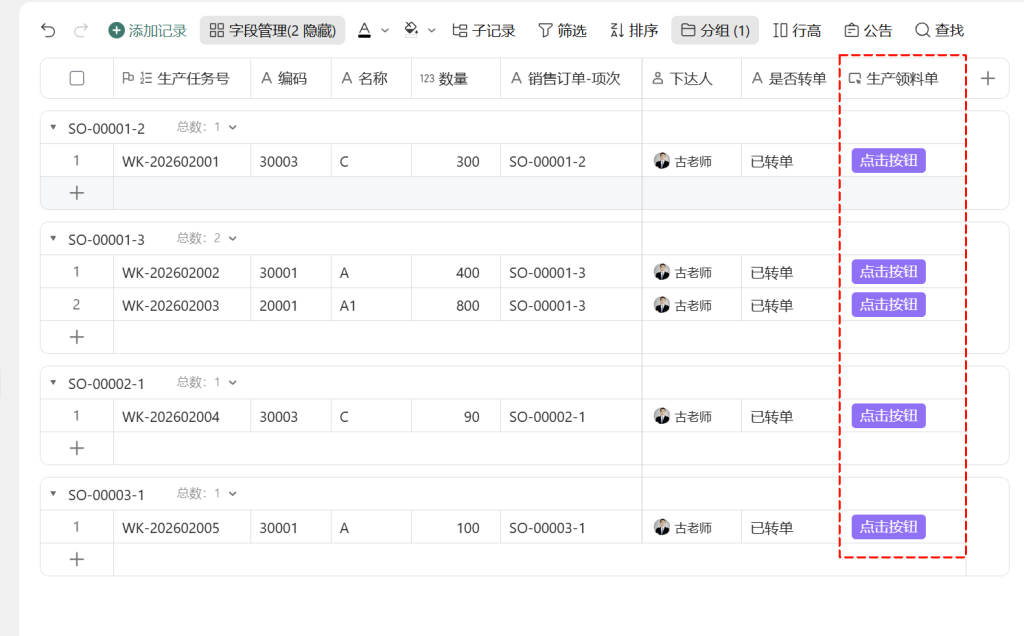The width and height of the screenshot is (1024, 636).
Task: Click the quantity cell 90
Action: (x=456, y=417)
